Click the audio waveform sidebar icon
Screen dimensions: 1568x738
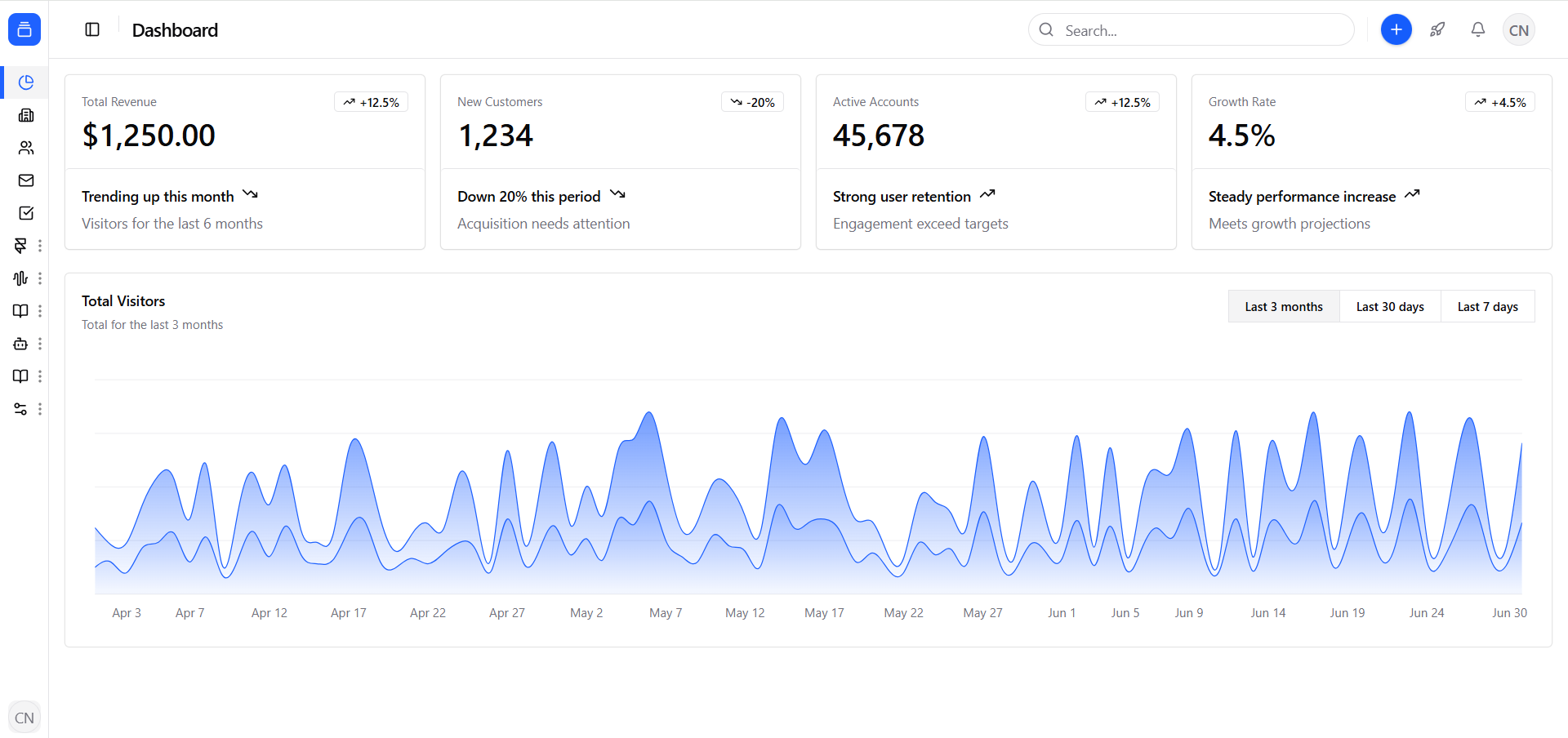(20, 278)
